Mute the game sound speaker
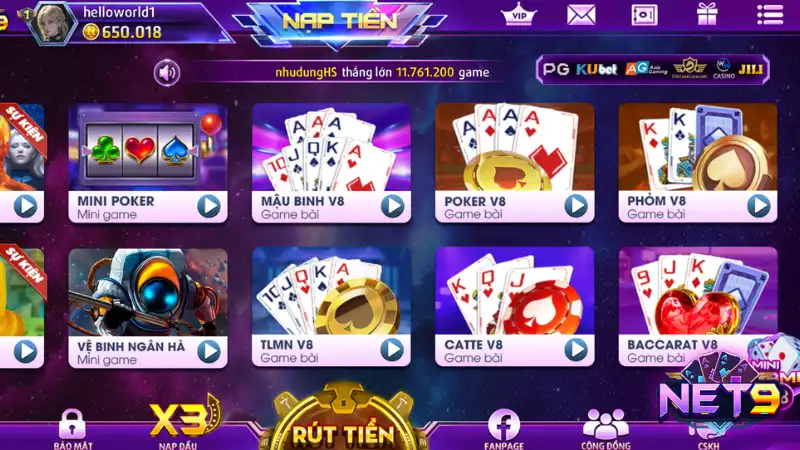The image size is (800, 450). tap(167, 73)
